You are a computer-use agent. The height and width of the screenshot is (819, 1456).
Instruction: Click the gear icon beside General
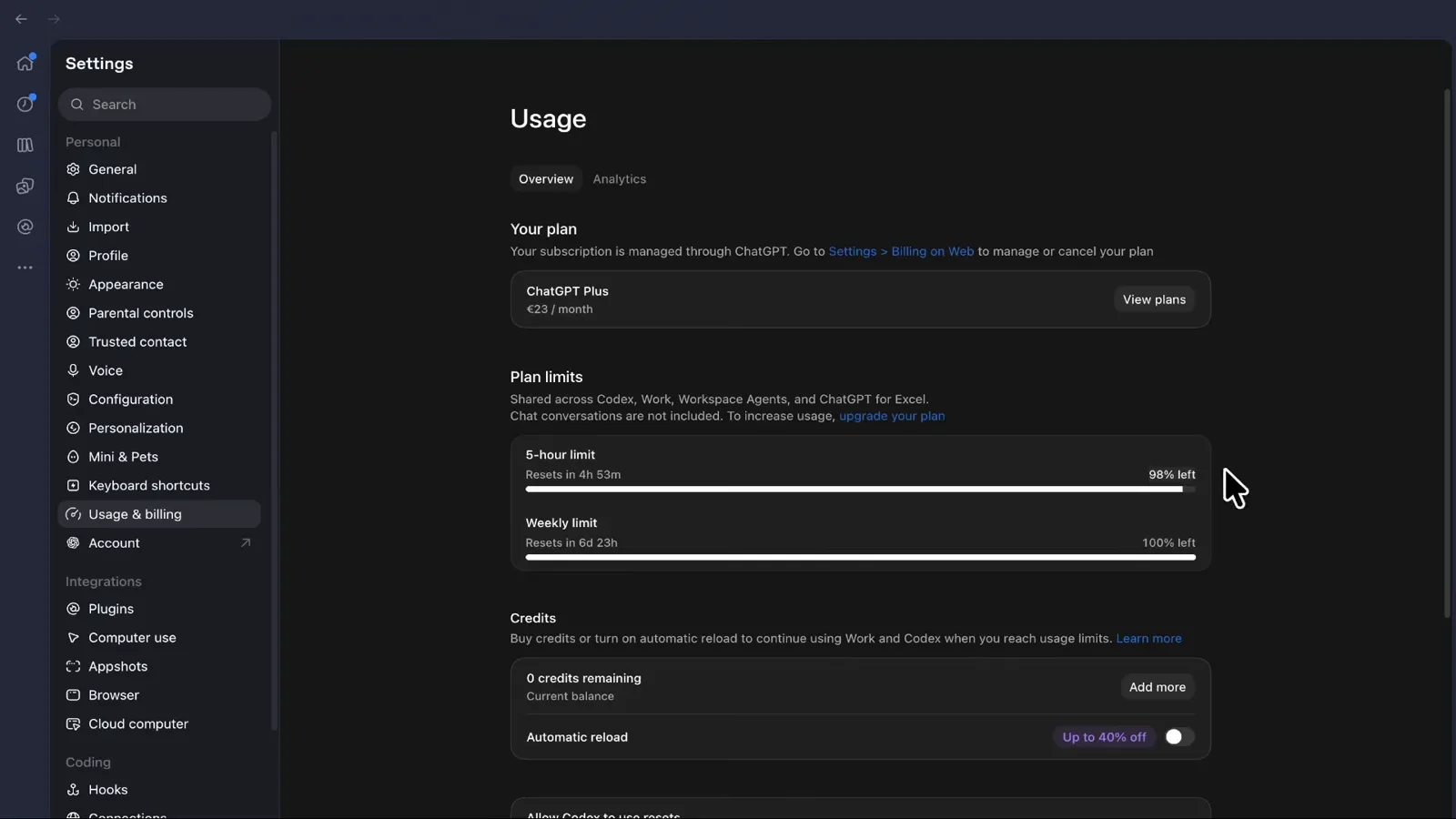pos(74,169)
